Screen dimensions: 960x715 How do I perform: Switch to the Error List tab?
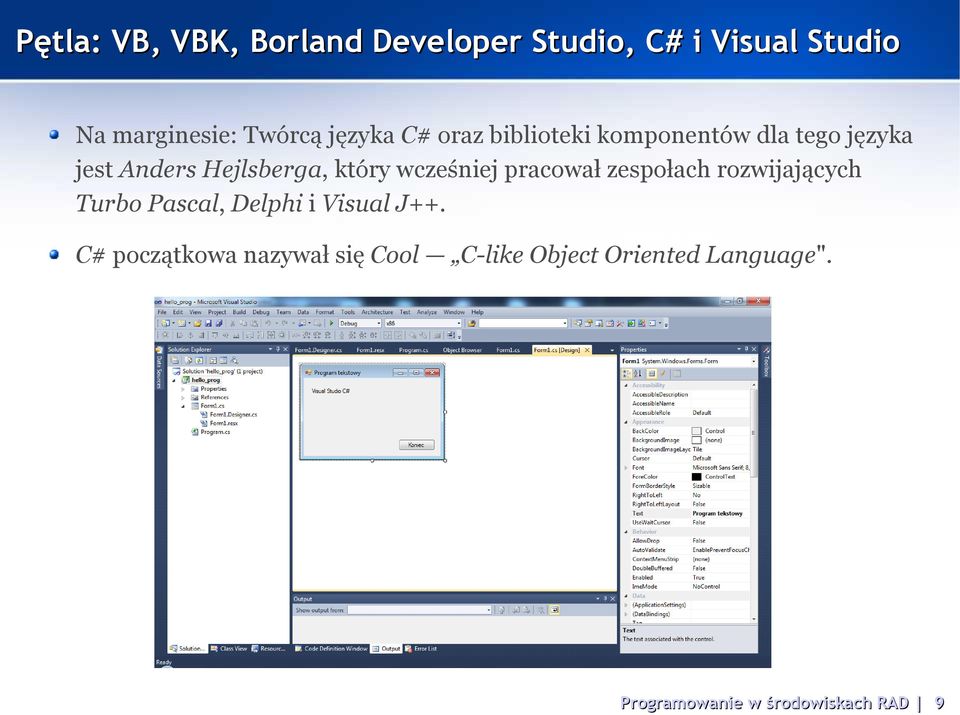click(421, 648)
